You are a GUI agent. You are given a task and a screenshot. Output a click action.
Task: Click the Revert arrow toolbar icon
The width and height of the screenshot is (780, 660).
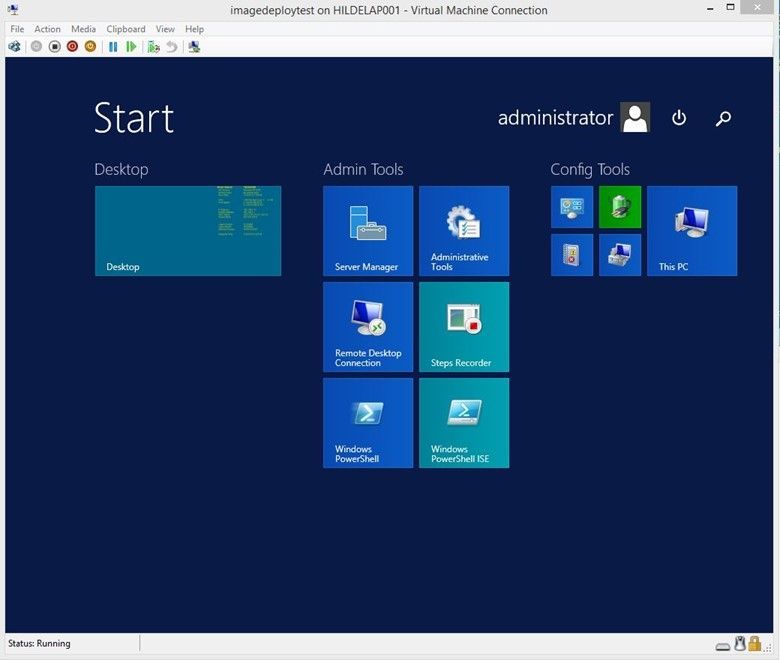[172, 47]
